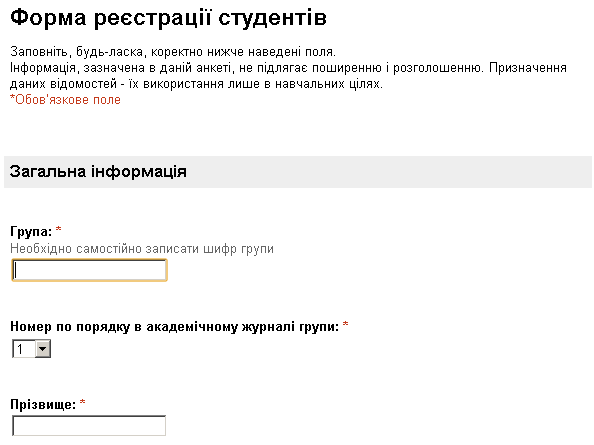Click the Група text input field

click(89, 270)
